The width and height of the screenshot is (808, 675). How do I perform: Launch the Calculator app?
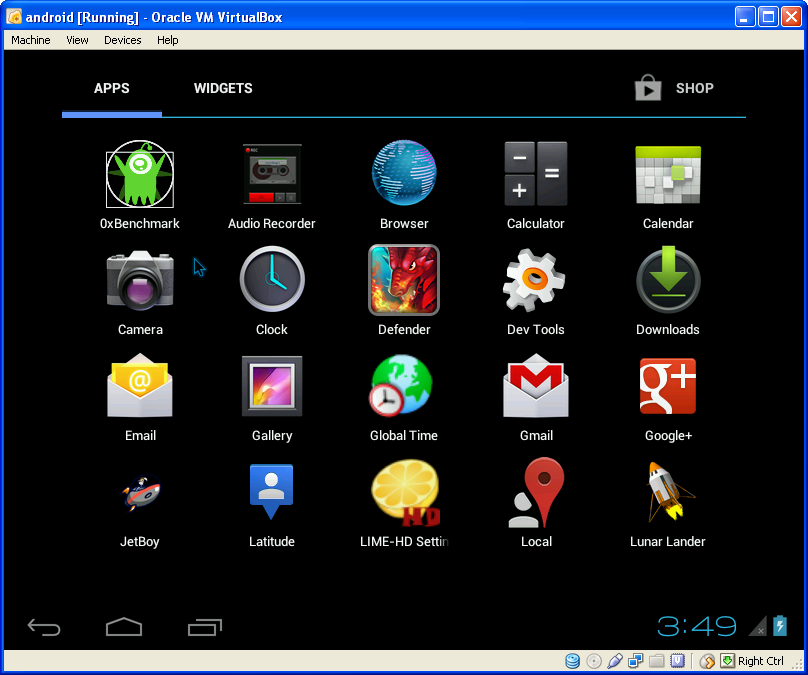pos(536,174)
